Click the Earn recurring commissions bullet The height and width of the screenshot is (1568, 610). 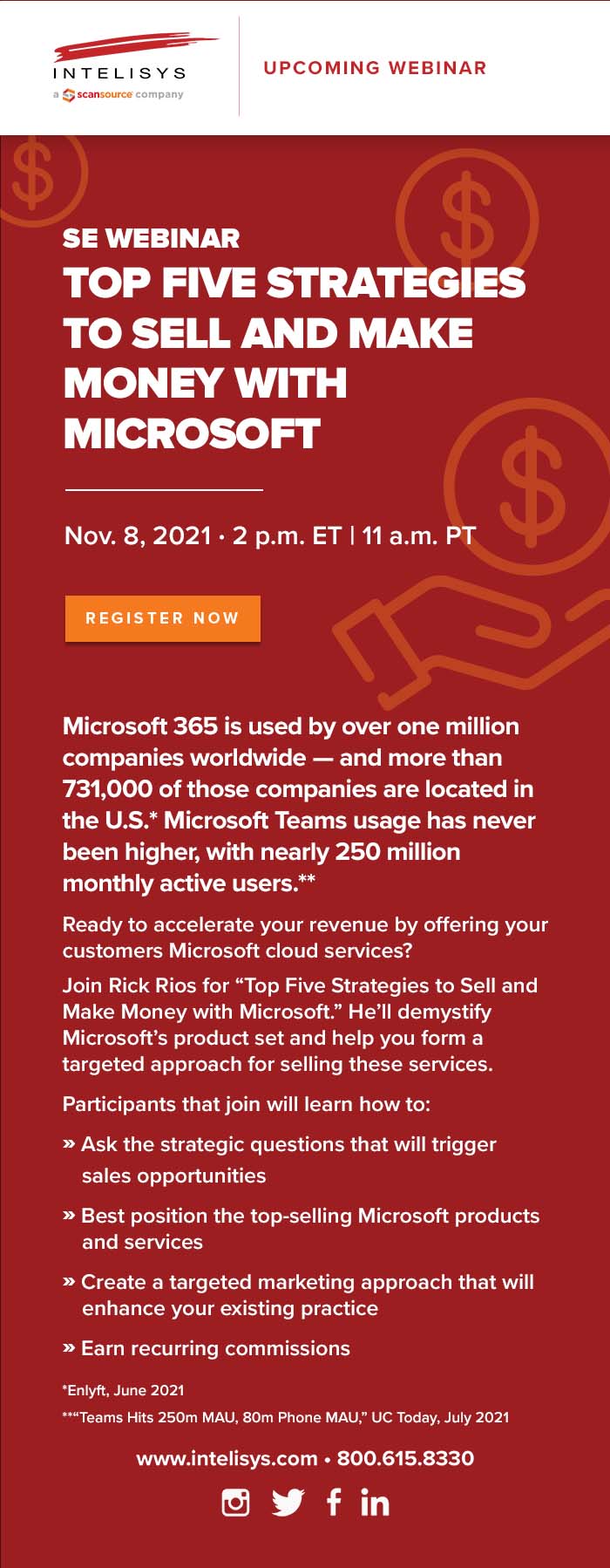pos(207,1348)
